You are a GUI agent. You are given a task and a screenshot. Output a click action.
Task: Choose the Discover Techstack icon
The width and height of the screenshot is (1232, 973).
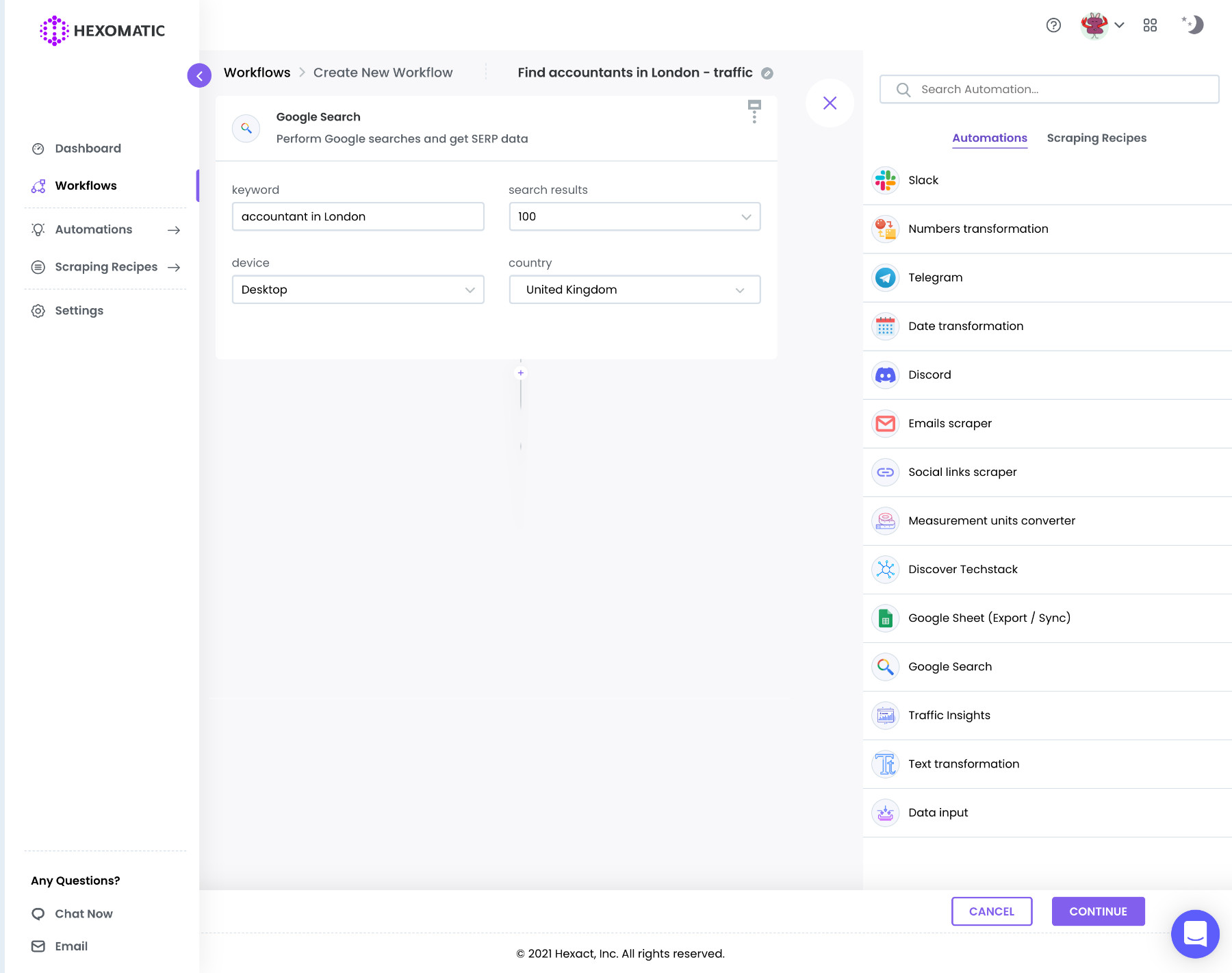tap(886, 569)
